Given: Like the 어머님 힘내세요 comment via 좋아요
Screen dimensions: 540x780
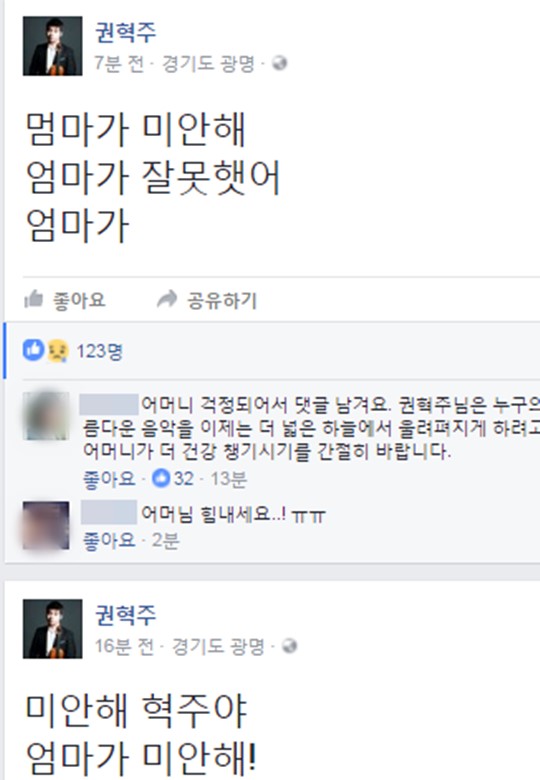Looking at the screenshot, I should coord(109,540).
